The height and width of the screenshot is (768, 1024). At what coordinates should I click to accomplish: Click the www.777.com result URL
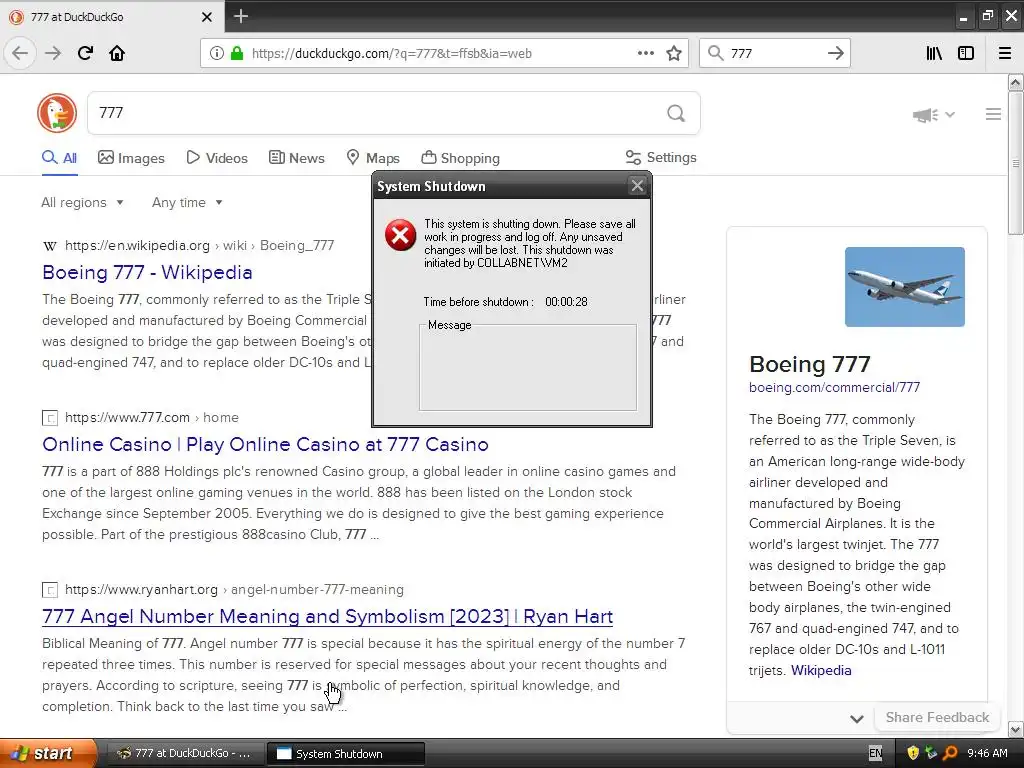[152, 417]
